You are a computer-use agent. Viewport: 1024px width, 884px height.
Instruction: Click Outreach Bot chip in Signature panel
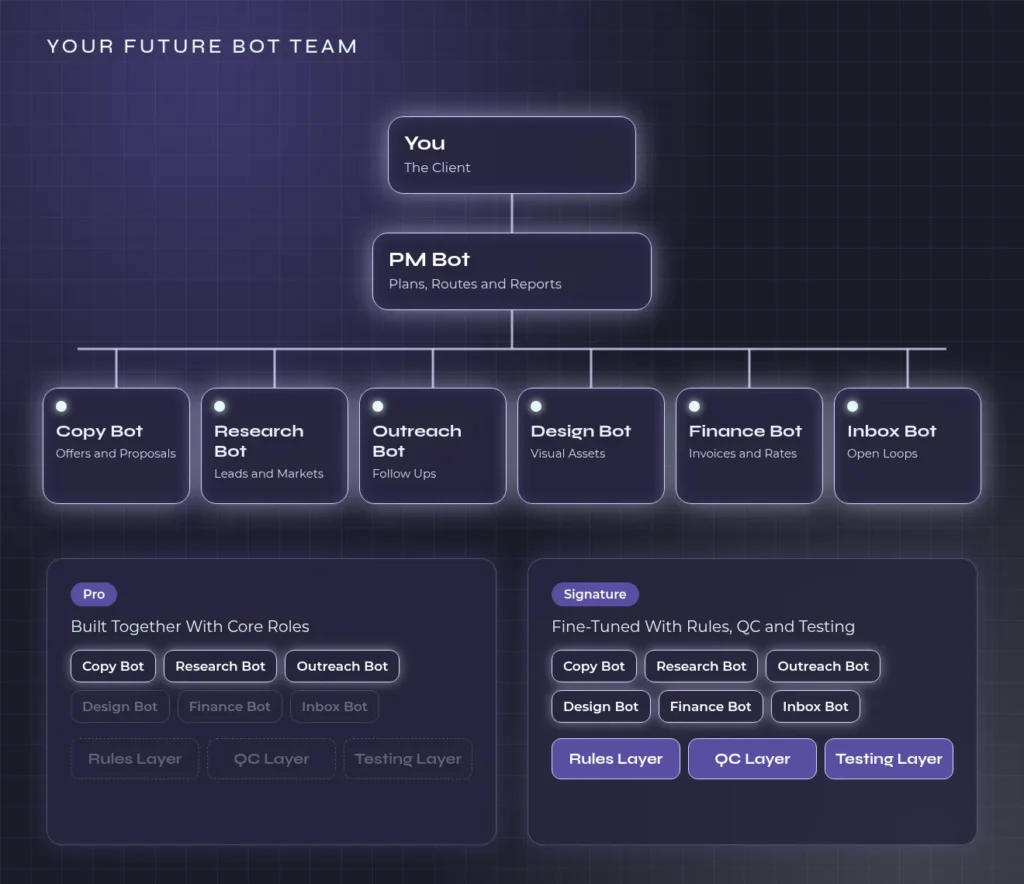point(823,666)
